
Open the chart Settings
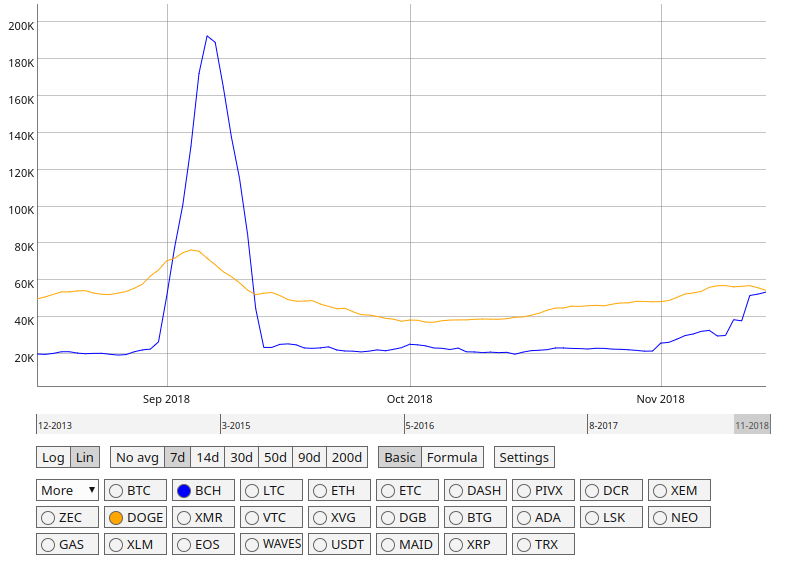coord(524,457)
